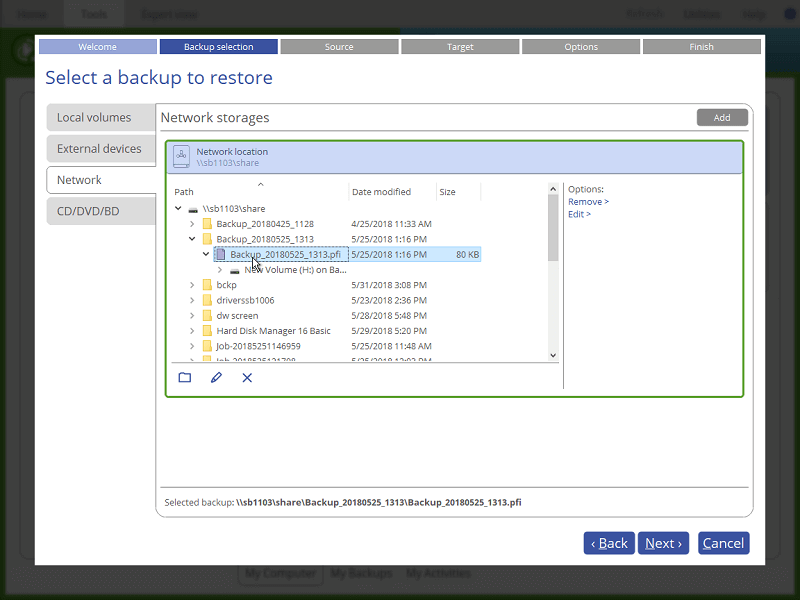
Task: Open the Tools menu
Action: click(93, 13)
